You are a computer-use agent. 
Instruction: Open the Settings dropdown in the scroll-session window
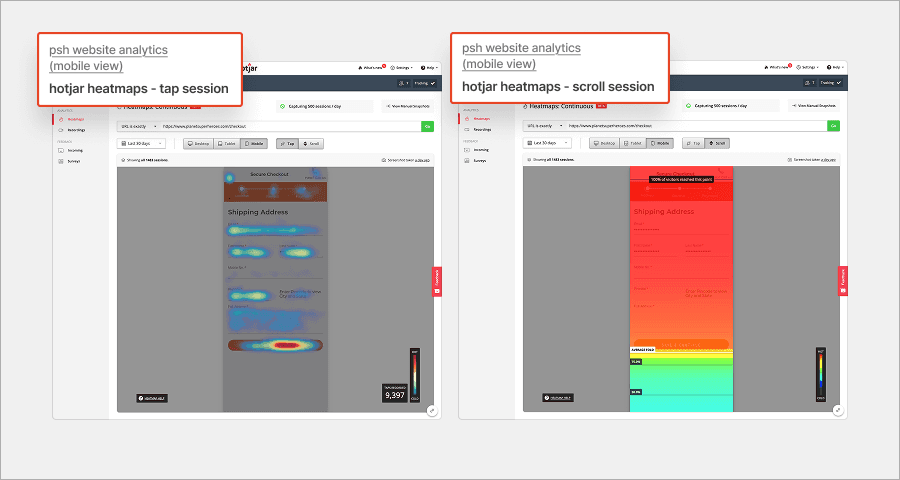(808, 67)
